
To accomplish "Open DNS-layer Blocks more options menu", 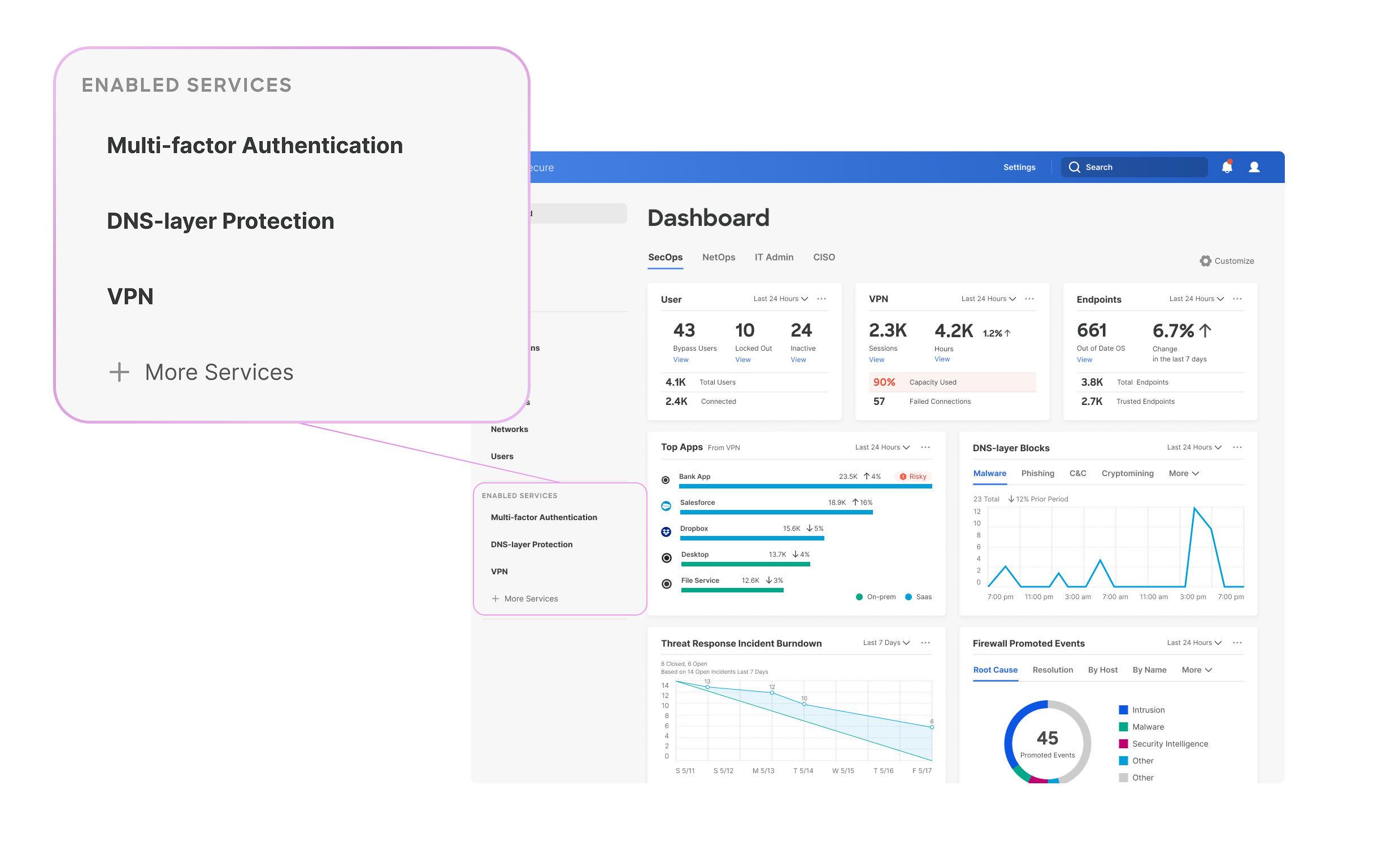I will [x=1237, y=448].
